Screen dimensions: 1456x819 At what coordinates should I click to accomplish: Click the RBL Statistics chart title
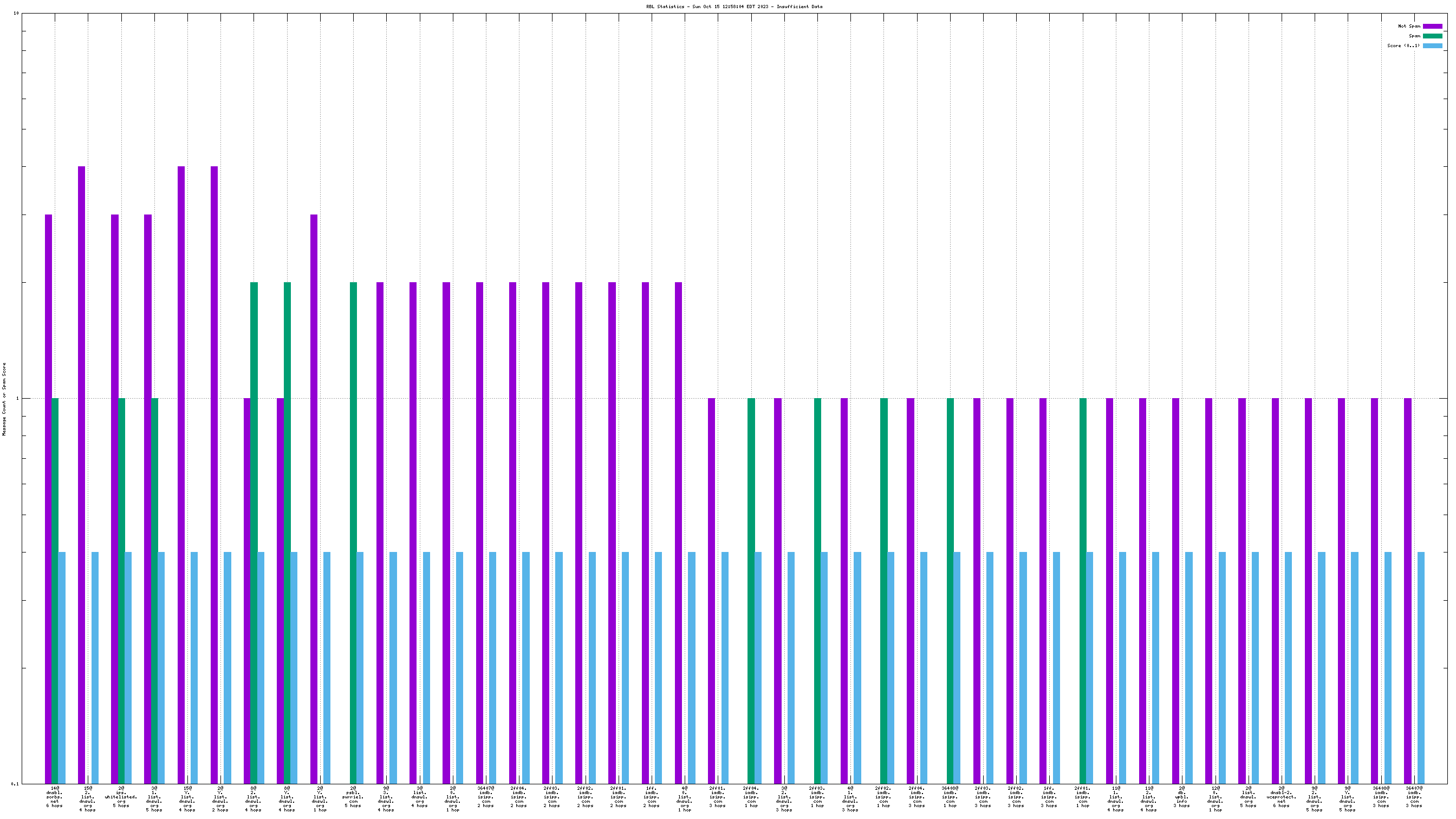click(x=734, y=7)
